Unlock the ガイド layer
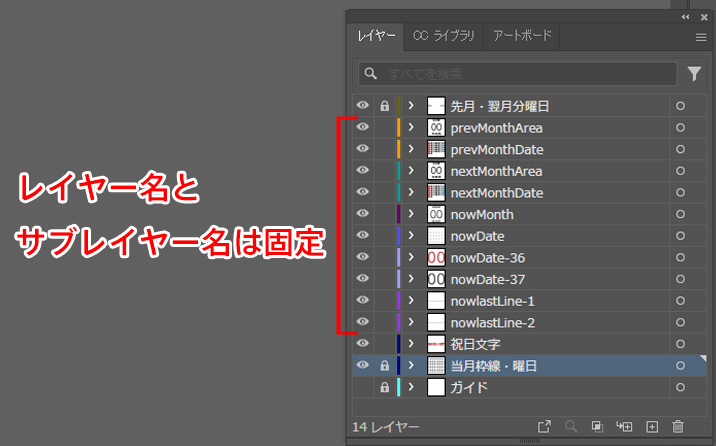This screenshot has height=446, width=716. 384,387
